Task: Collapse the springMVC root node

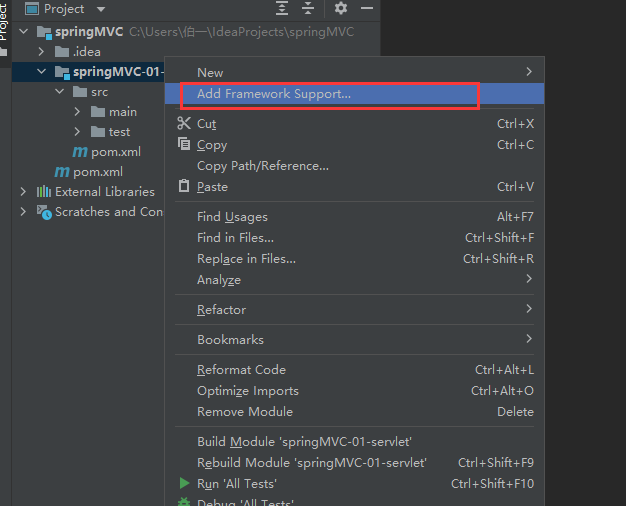Action: click(x=24, y=31)
